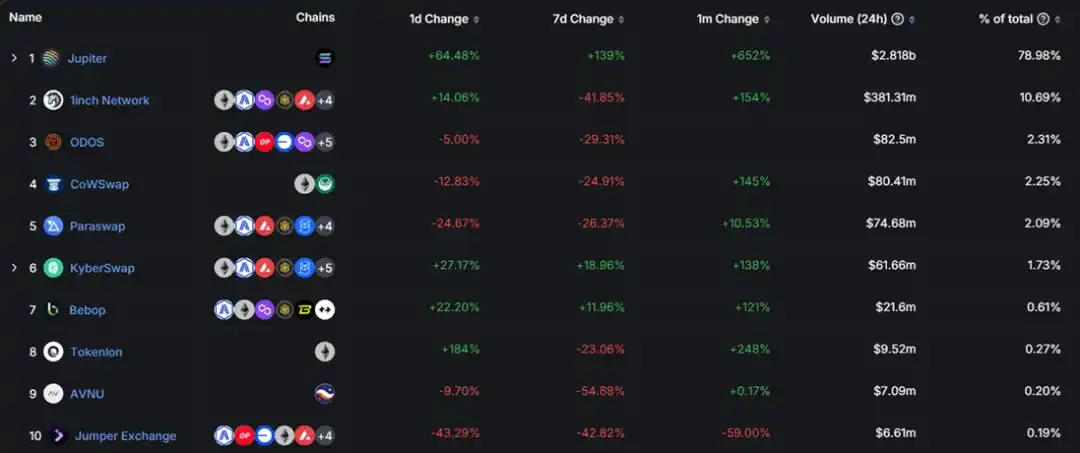The image size is (1080, 453).
Task: Click the Starknet chain icon in AVNU row
Action: (325, 394)
